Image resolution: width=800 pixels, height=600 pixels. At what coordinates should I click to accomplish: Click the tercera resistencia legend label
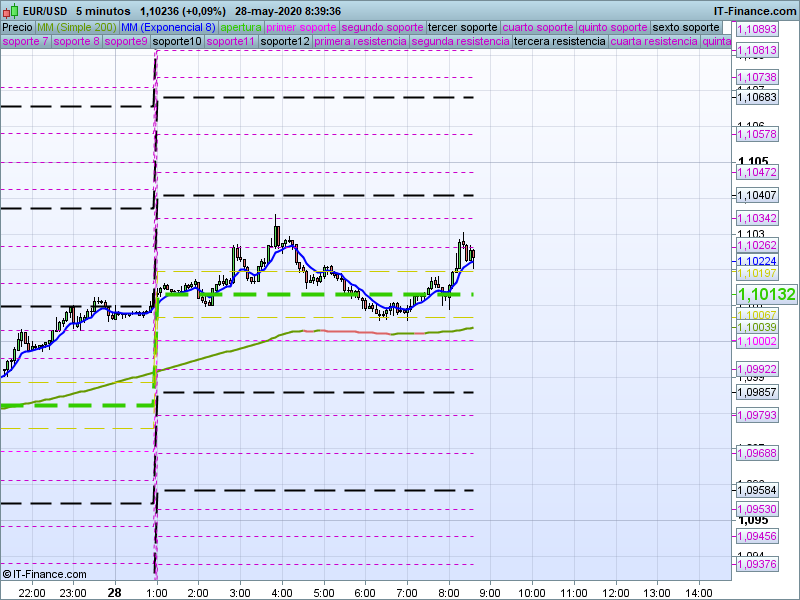pyautogui.click(x=559, y=42)
